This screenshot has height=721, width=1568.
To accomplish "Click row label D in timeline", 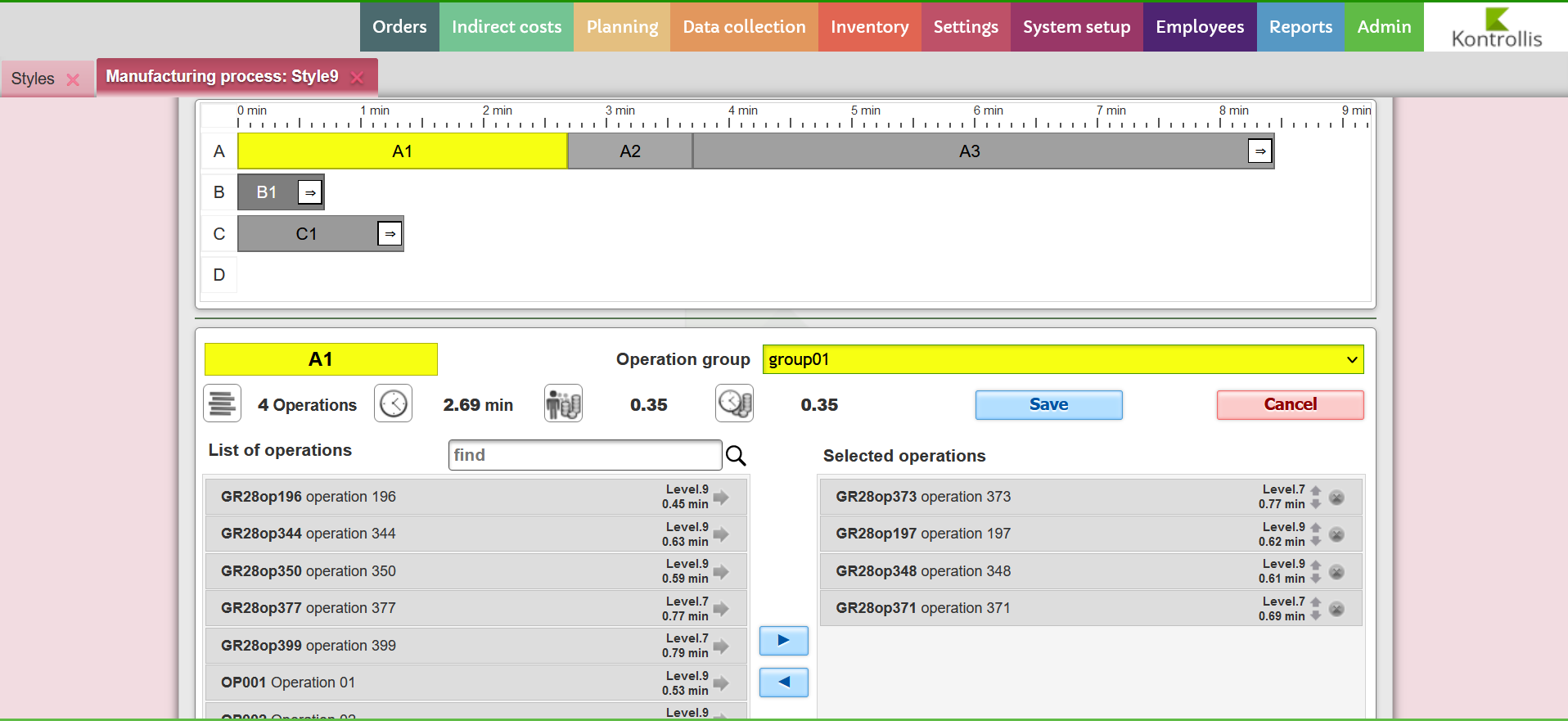I will click(x=219, y=275).
